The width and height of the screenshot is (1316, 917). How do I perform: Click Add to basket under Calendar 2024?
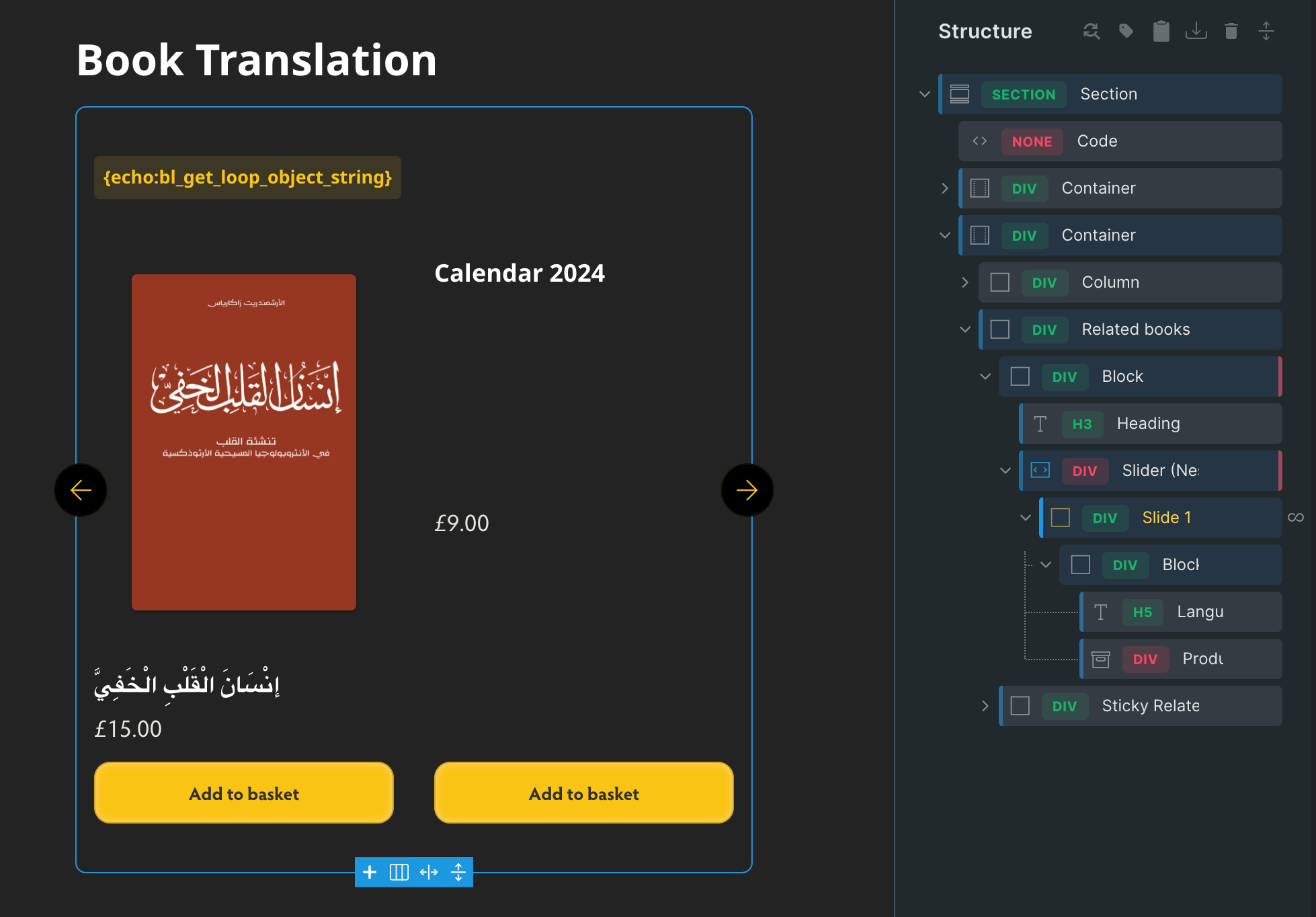583,793
